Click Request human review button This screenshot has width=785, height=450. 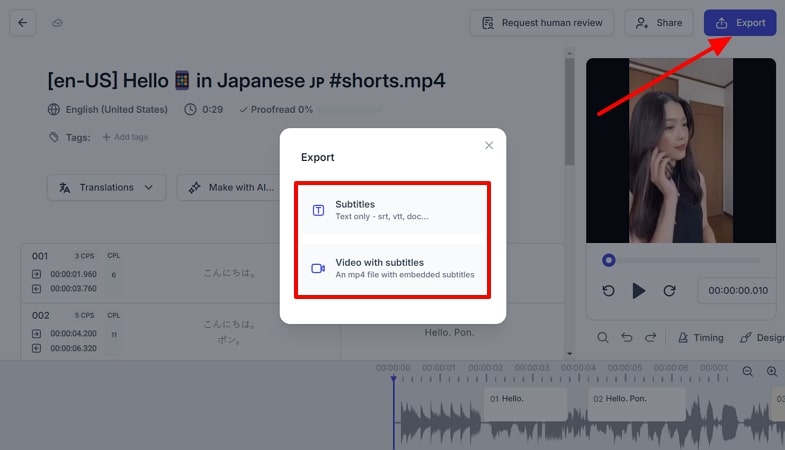542,23
